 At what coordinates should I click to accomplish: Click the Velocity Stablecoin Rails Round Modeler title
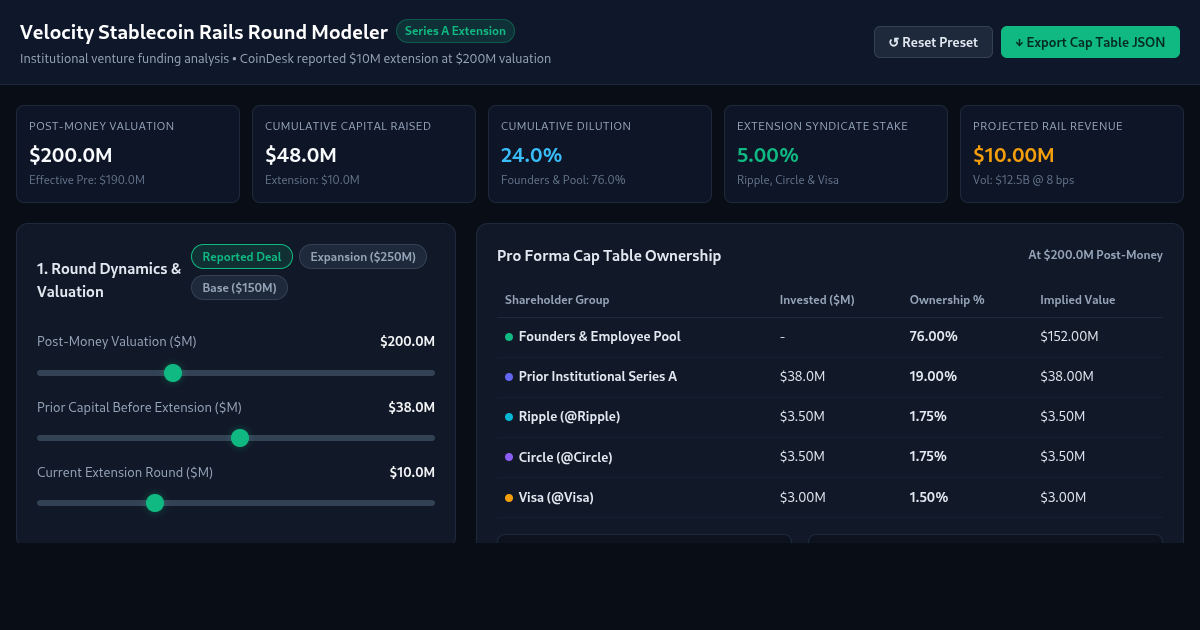tap(204, 33)
